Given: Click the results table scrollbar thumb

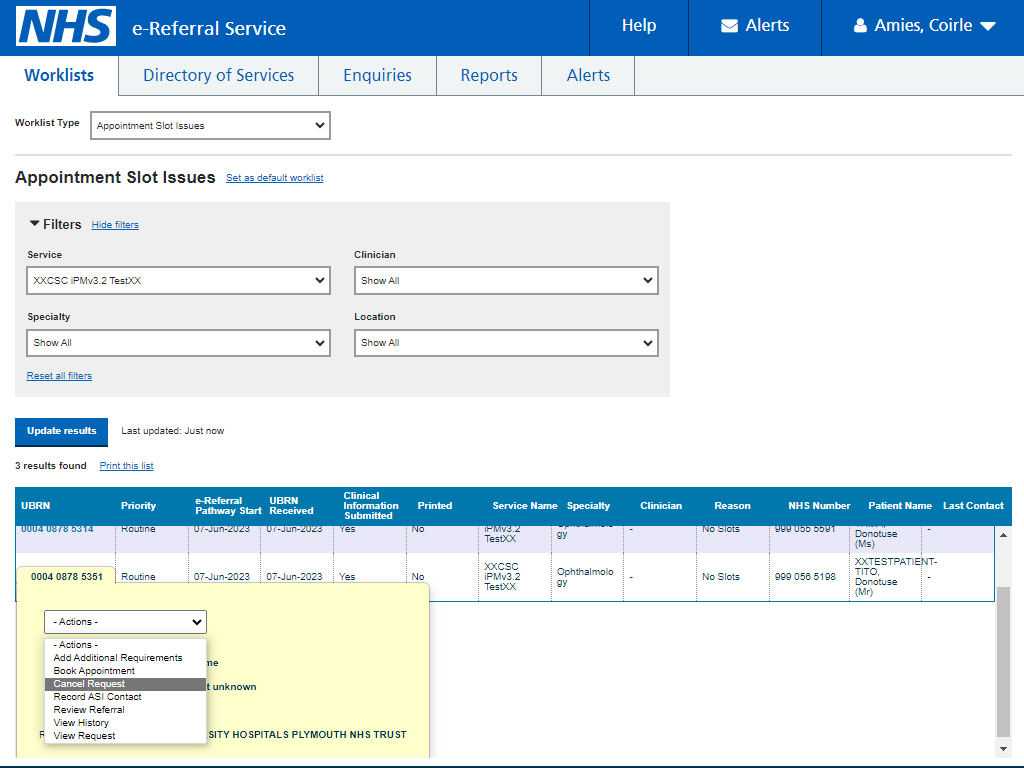Looking at the screenshot, I should coord(1003,661).
